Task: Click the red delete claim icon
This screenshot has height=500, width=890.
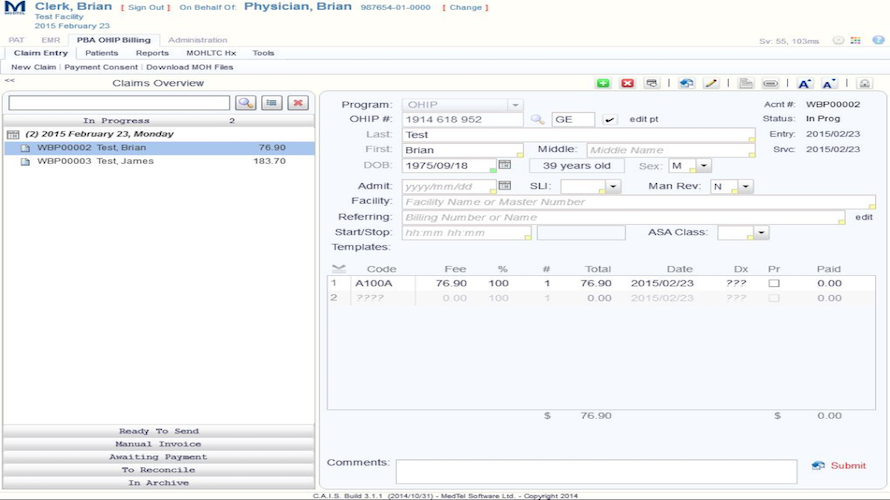Action: point(627,83)
